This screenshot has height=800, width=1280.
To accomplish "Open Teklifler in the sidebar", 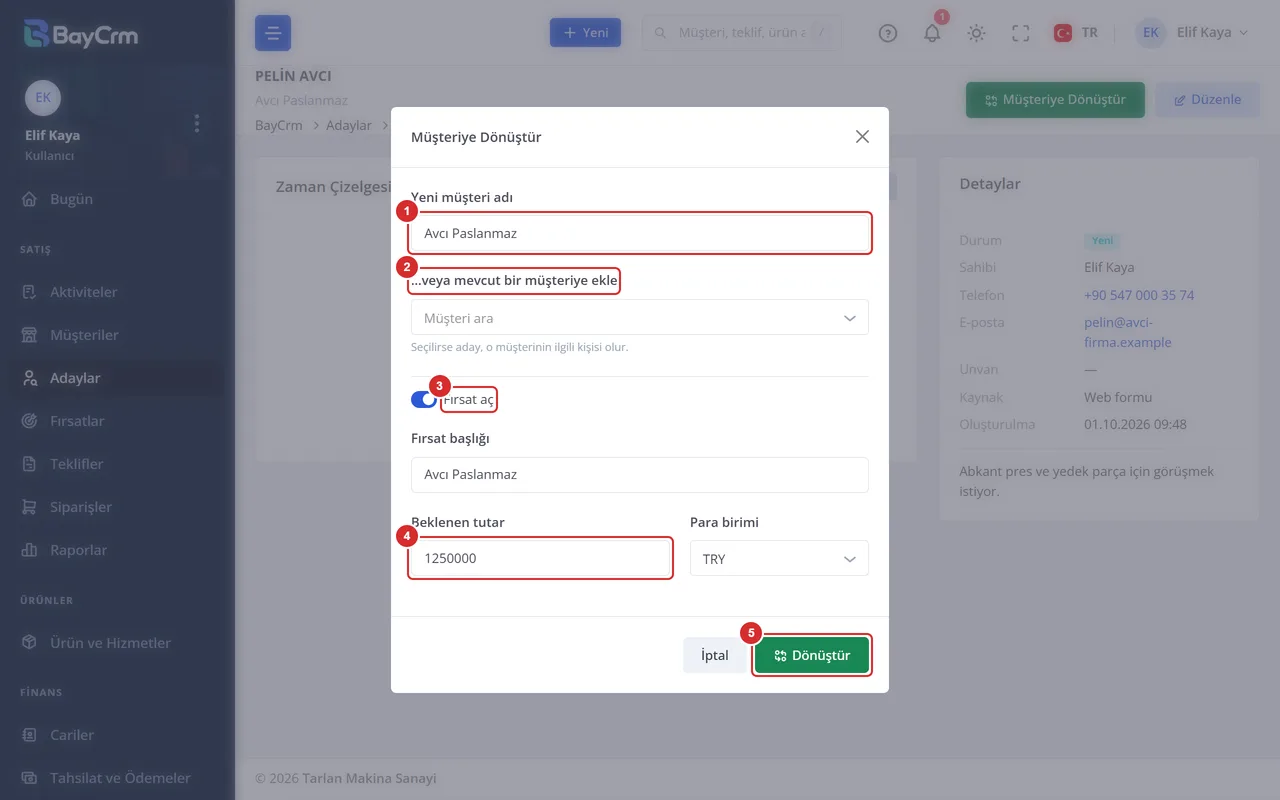I will point(117,464).
